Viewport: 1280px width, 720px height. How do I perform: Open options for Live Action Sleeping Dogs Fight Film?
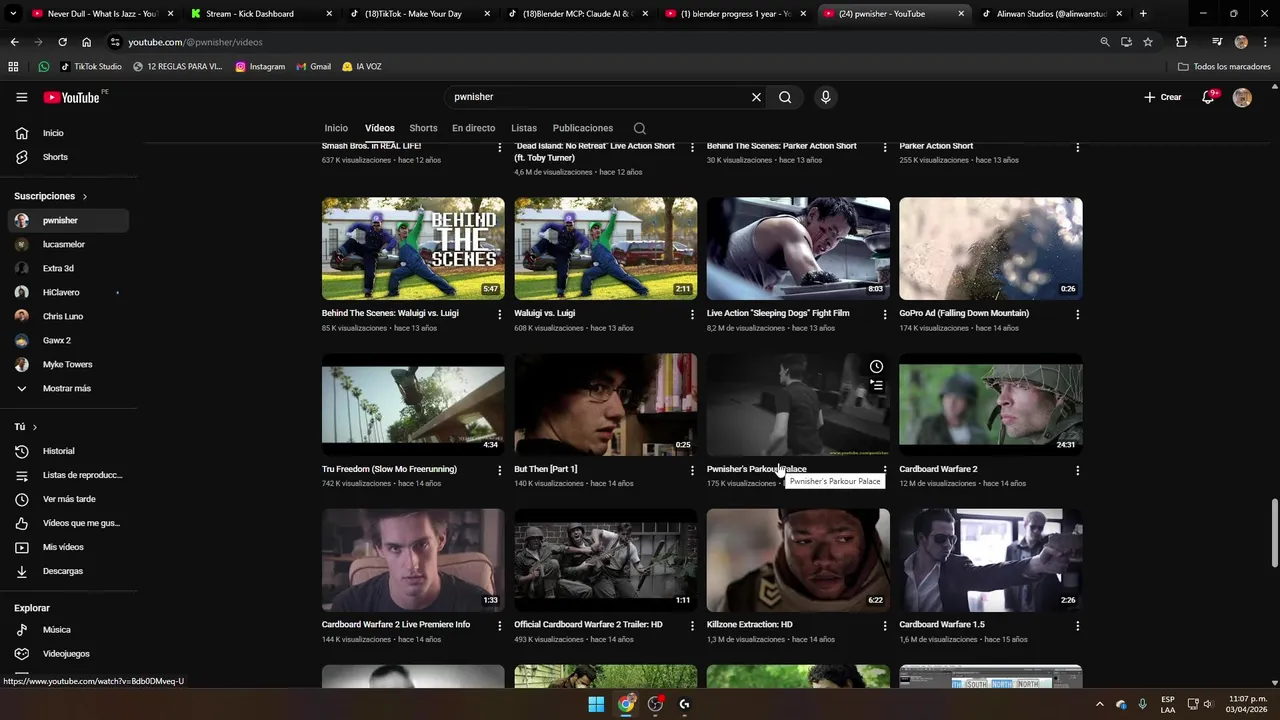[x=884, y=314]
